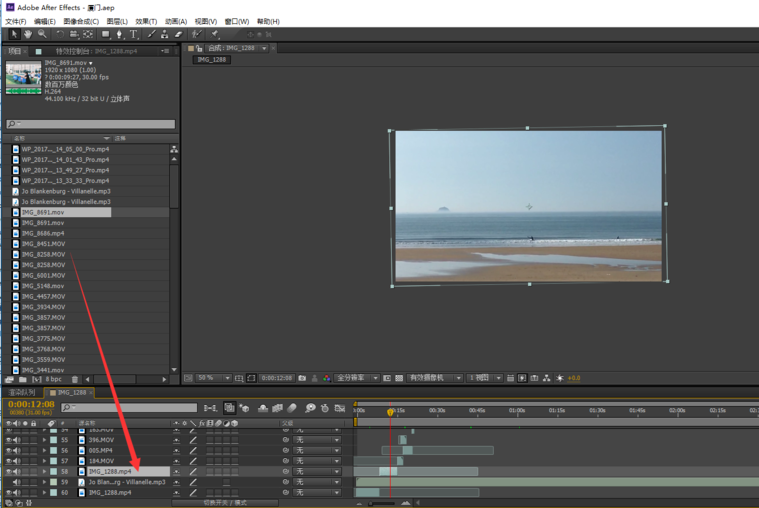Expand layer 57 184.MOV properties
This screenshot has height=508, width=759.
tap(44, 461)
